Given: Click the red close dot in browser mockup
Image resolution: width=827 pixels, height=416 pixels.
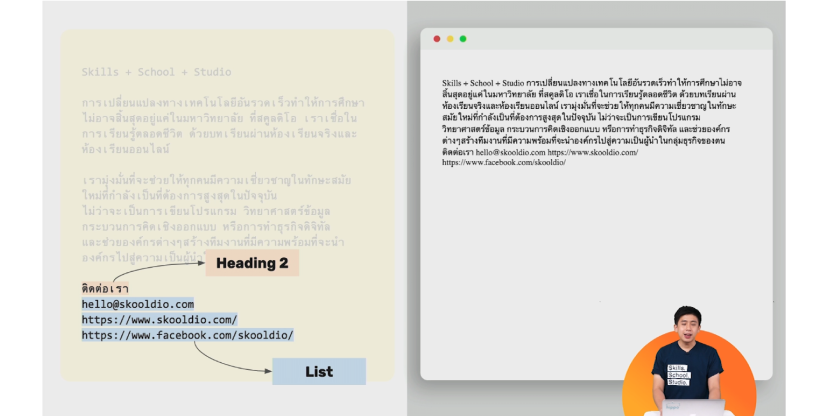Looking at the screenshot, I should (437, 39).
